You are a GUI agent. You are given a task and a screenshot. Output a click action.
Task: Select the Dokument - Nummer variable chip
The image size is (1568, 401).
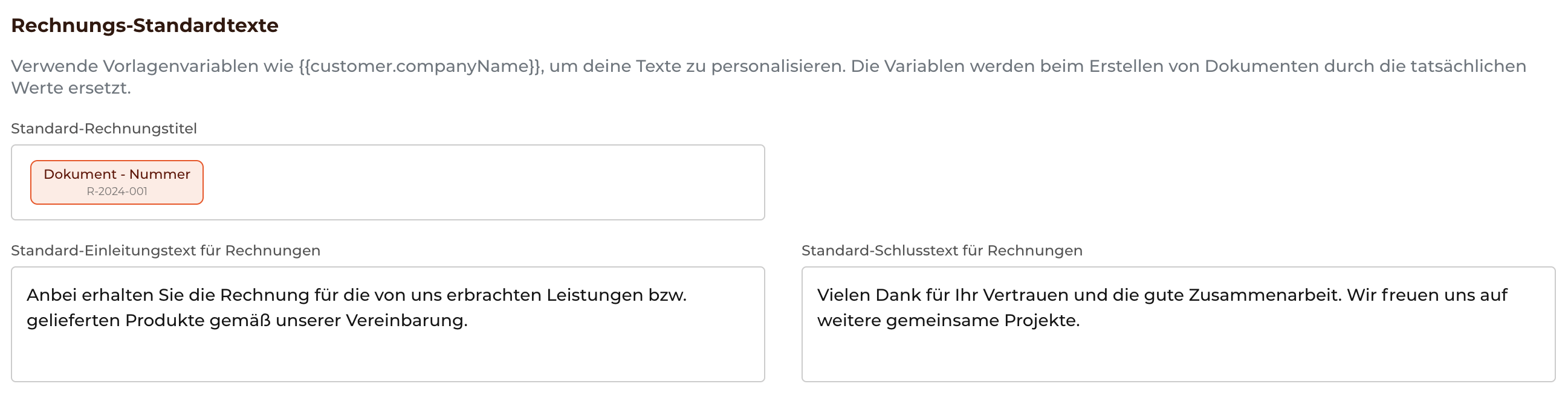coord(117,182)
